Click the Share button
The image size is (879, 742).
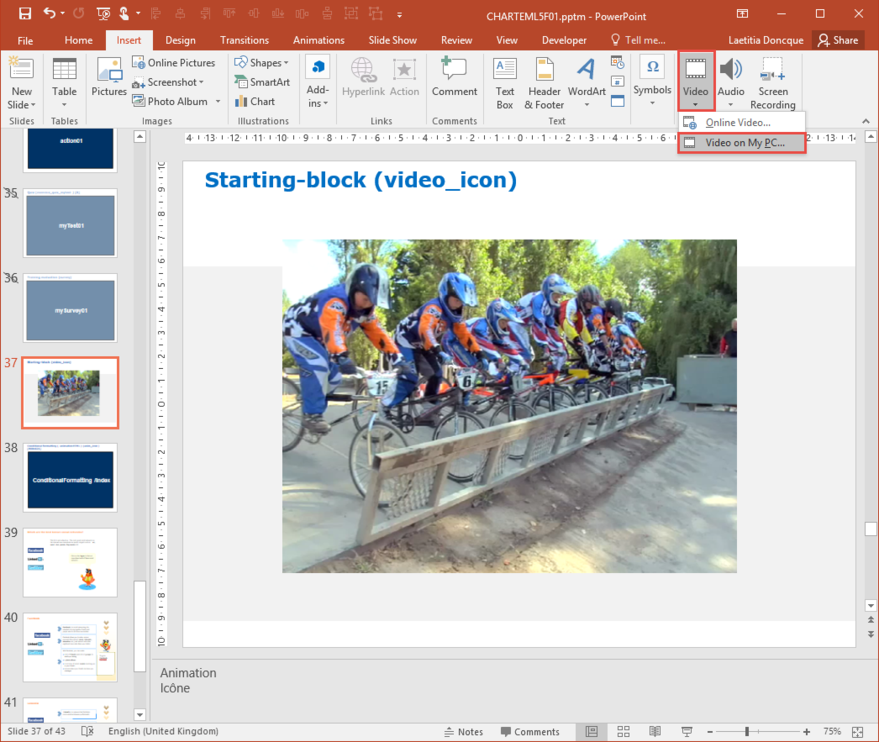click(838, 40)
